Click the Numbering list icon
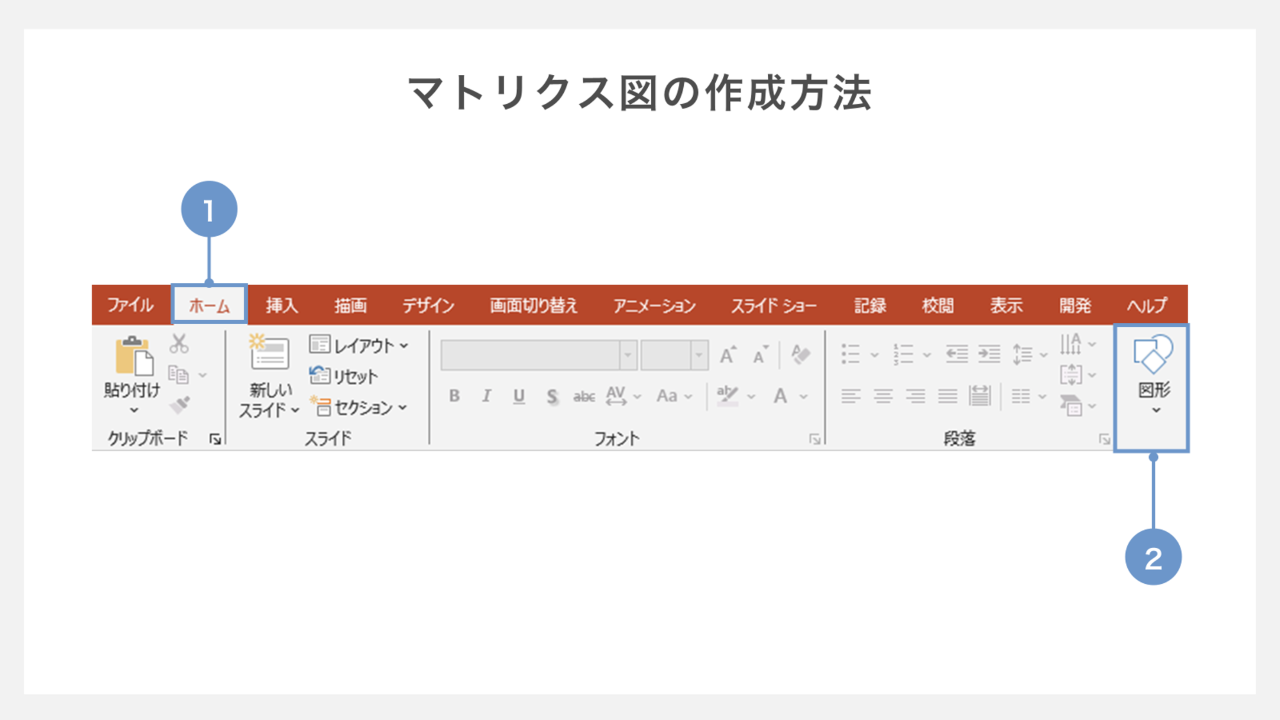Image resolution: width=1280 pixels, height=720 pixels. [903, 354]
